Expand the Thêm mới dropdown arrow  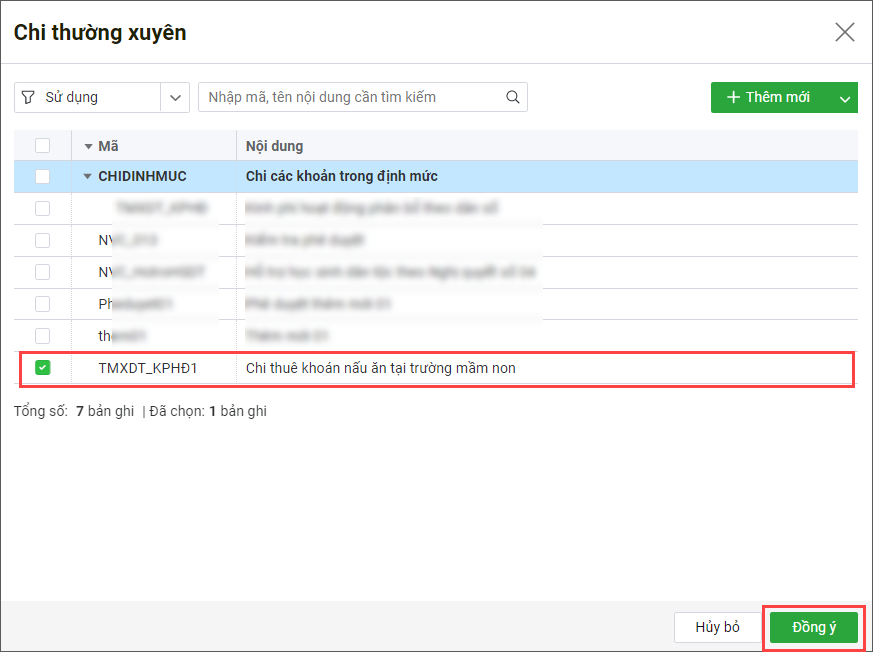(x=845, y=98)
